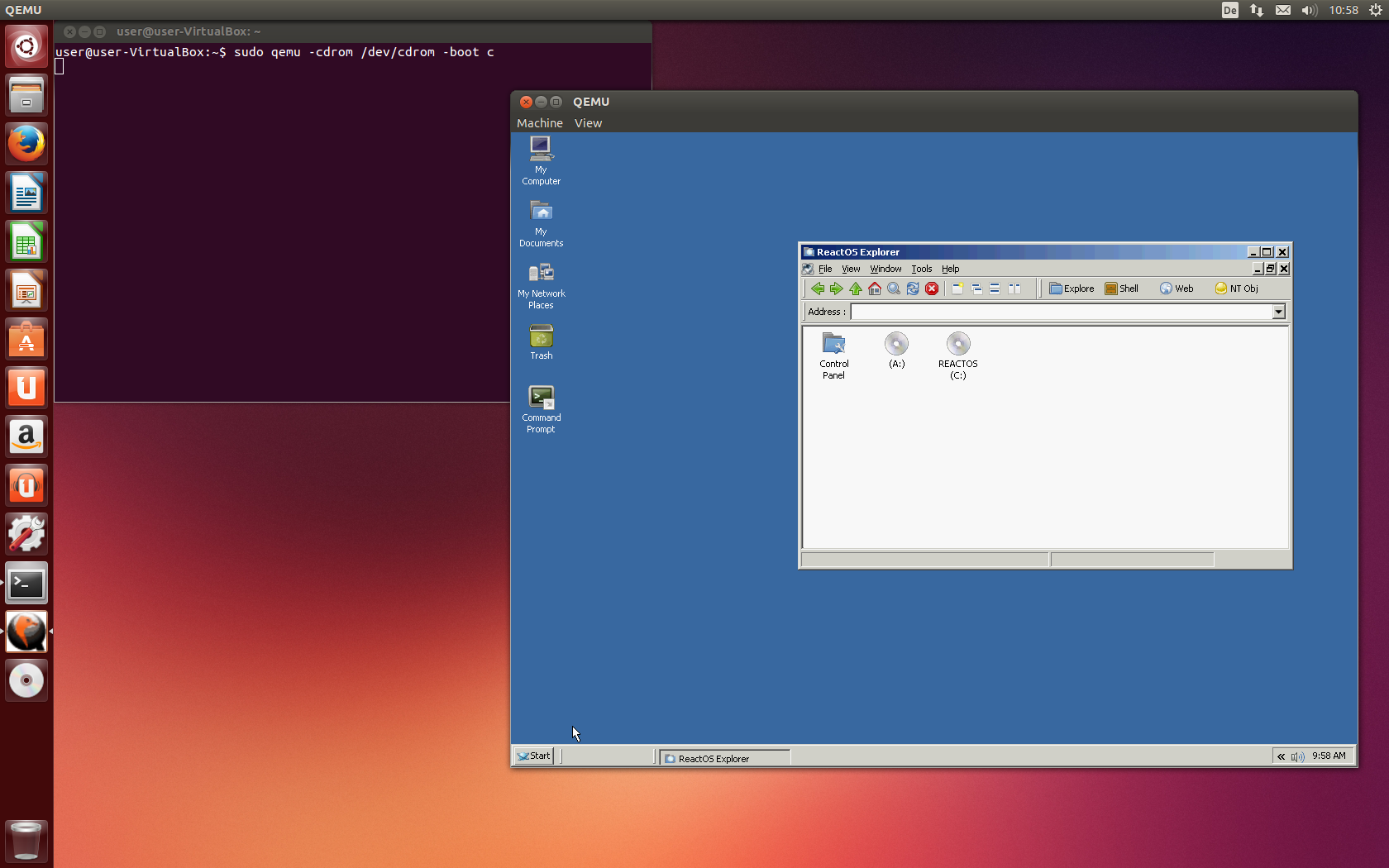Open the Window menu in ReactOS Explorer
1389x868 pixels.
point(885,269)
